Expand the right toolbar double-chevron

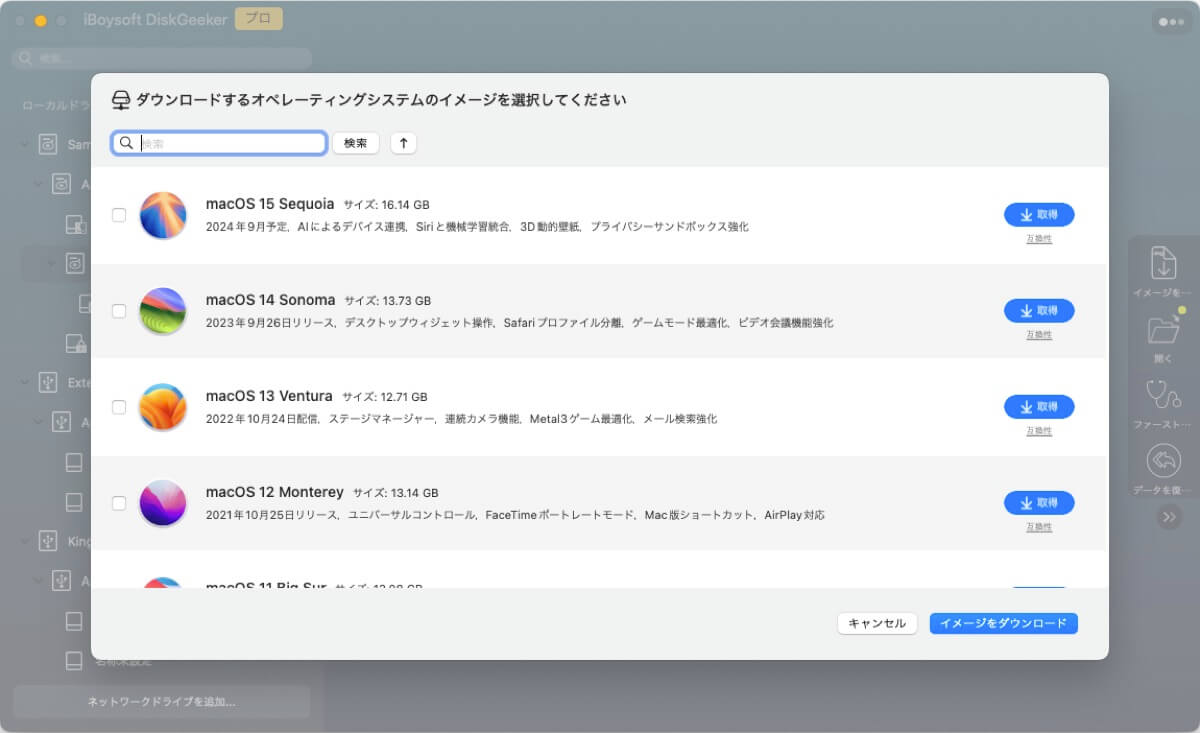1169,517
